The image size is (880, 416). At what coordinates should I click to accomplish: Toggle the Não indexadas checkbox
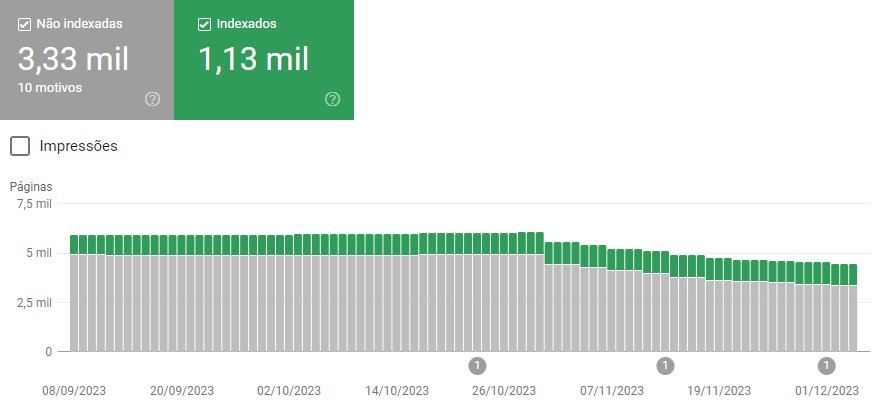(x=25, y=24)
